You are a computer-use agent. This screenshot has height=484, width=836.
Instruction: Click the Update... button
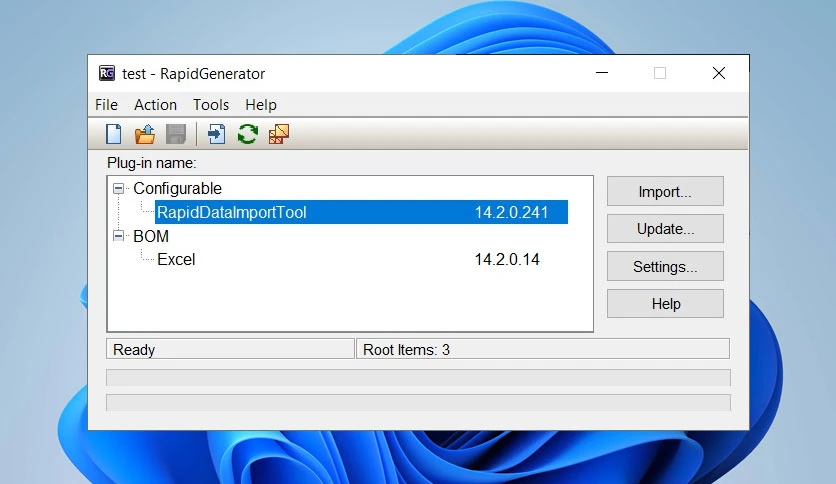point(665,229)
